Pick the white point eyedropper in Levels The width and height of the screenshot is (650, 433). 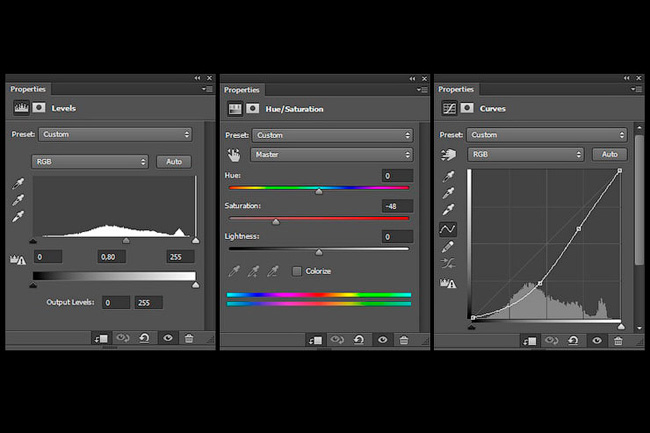click(x=18, y=216)
